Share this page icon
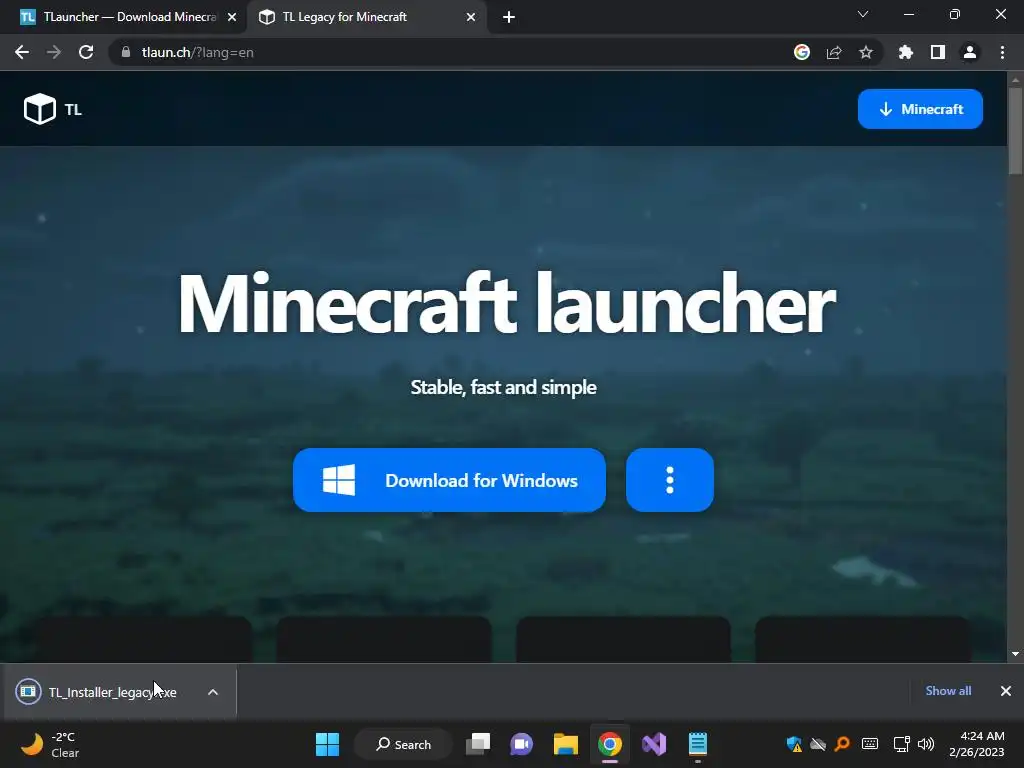The width and height of the screenshot is (1024, 768). pos(834,52)
